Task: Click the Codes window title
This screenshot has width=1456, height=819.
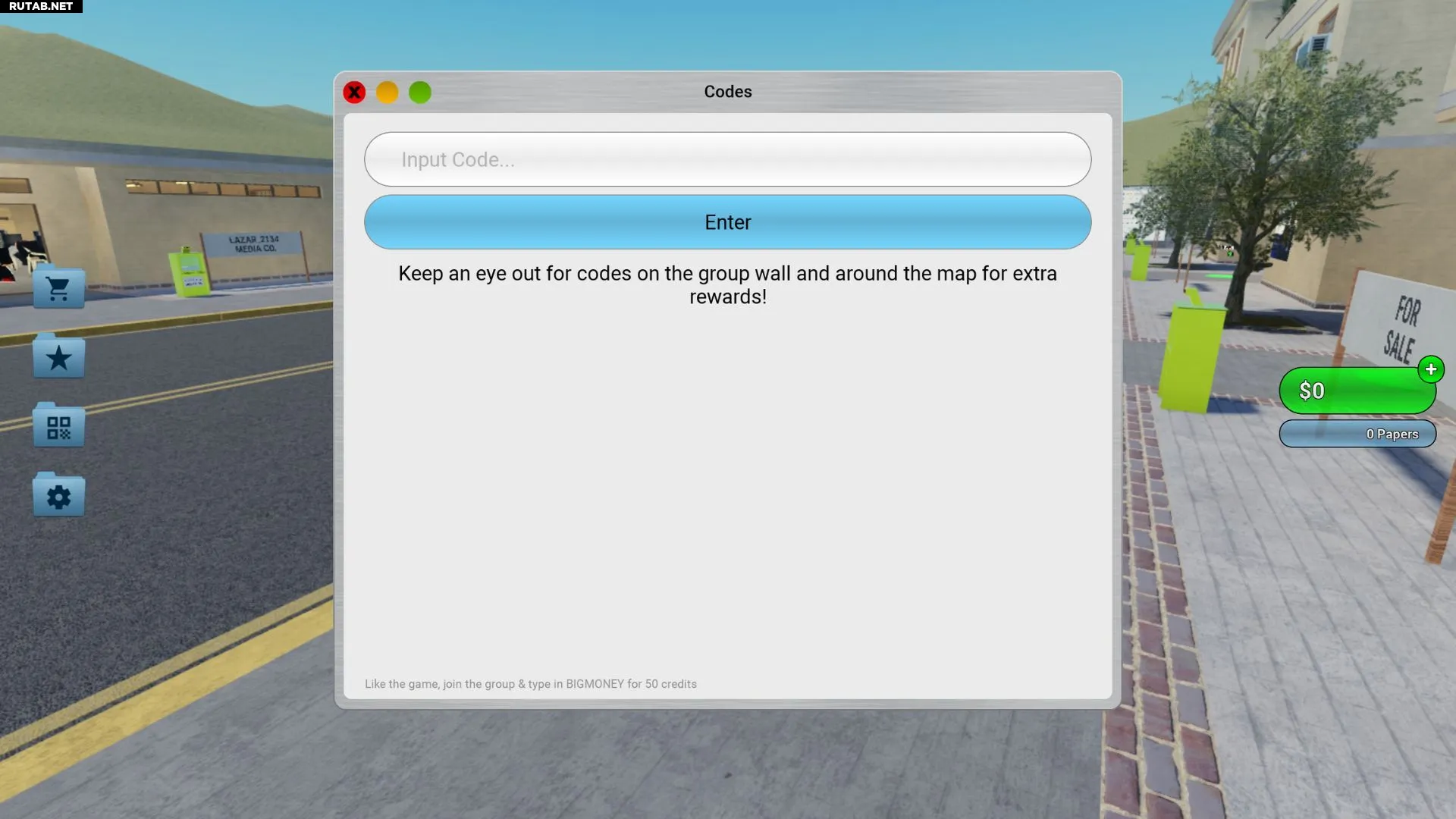Action: 727,92
